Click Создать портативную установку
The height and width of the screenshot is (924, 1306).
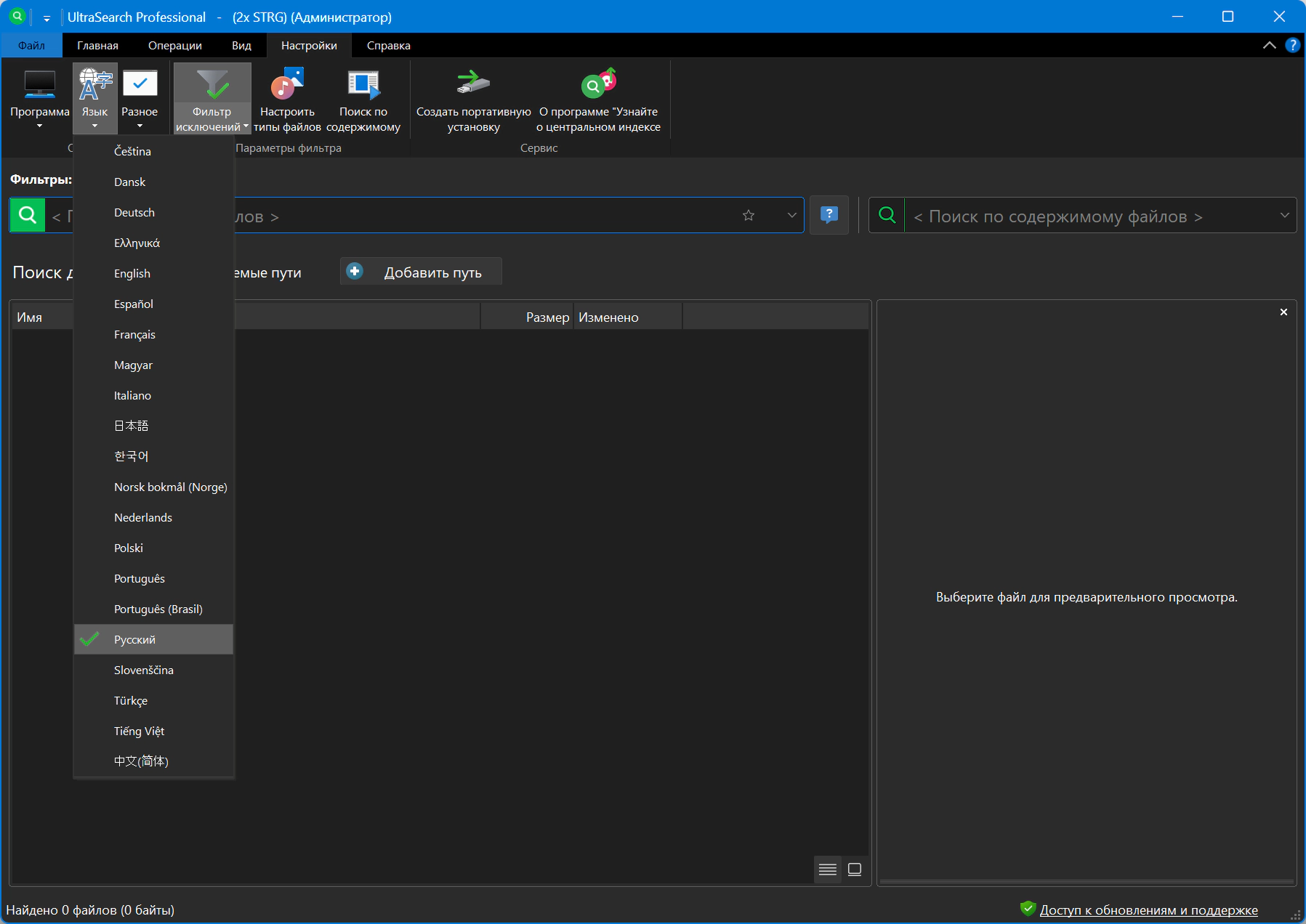(474, 98)
